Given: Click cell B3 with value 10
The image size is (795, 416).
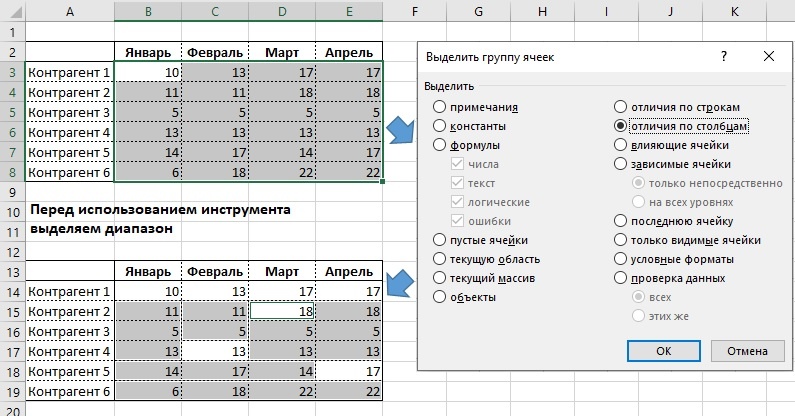Looking at the screenshot, I should (148, 73).
